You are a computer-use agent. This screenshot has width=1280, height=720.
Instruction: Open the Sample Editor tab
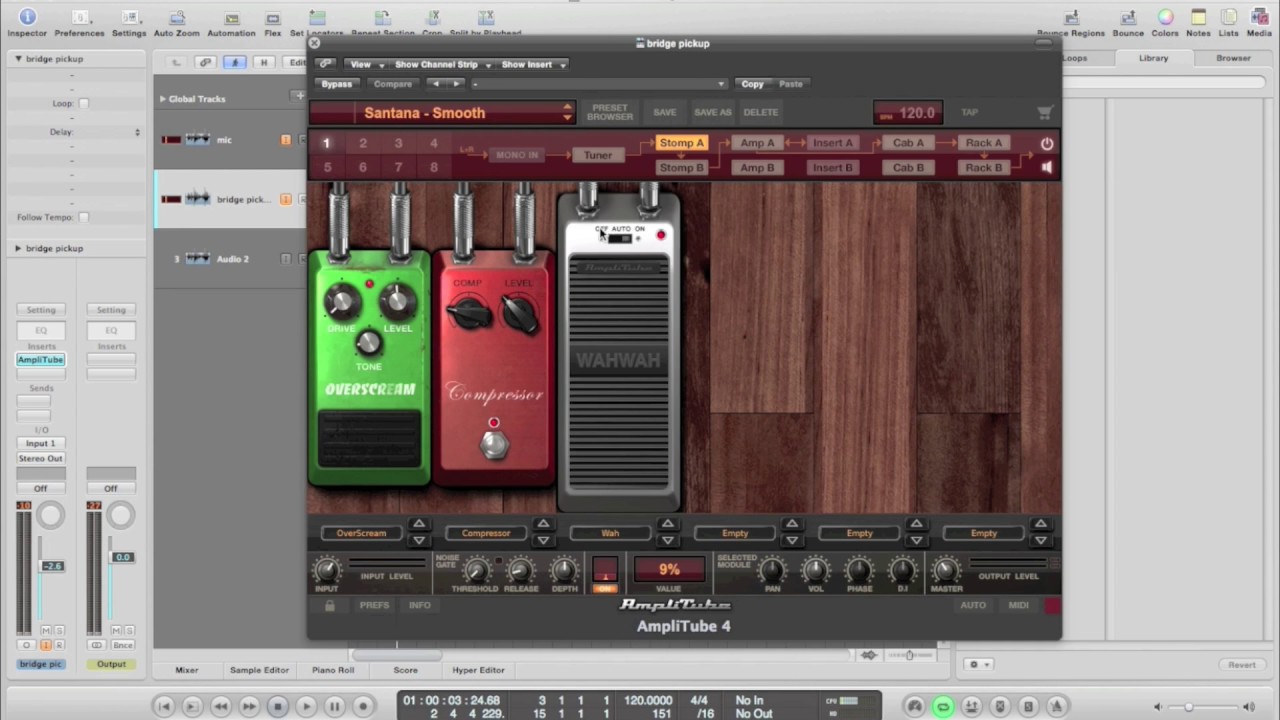[259, 670]
